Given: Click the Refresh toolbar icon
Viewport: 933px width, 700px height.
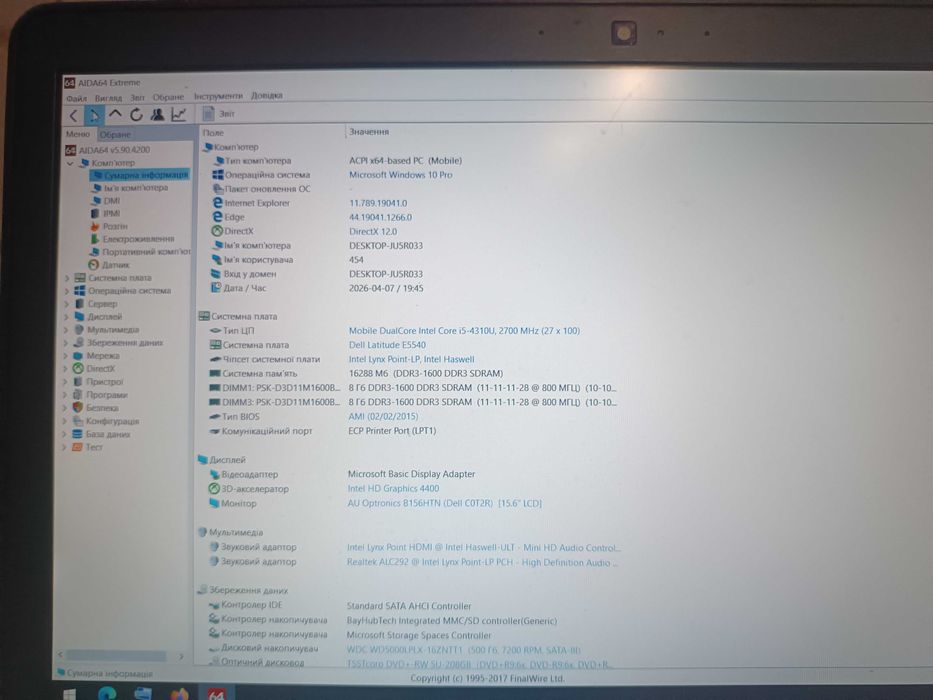Looking at the screenshot, I should [136, 115].
